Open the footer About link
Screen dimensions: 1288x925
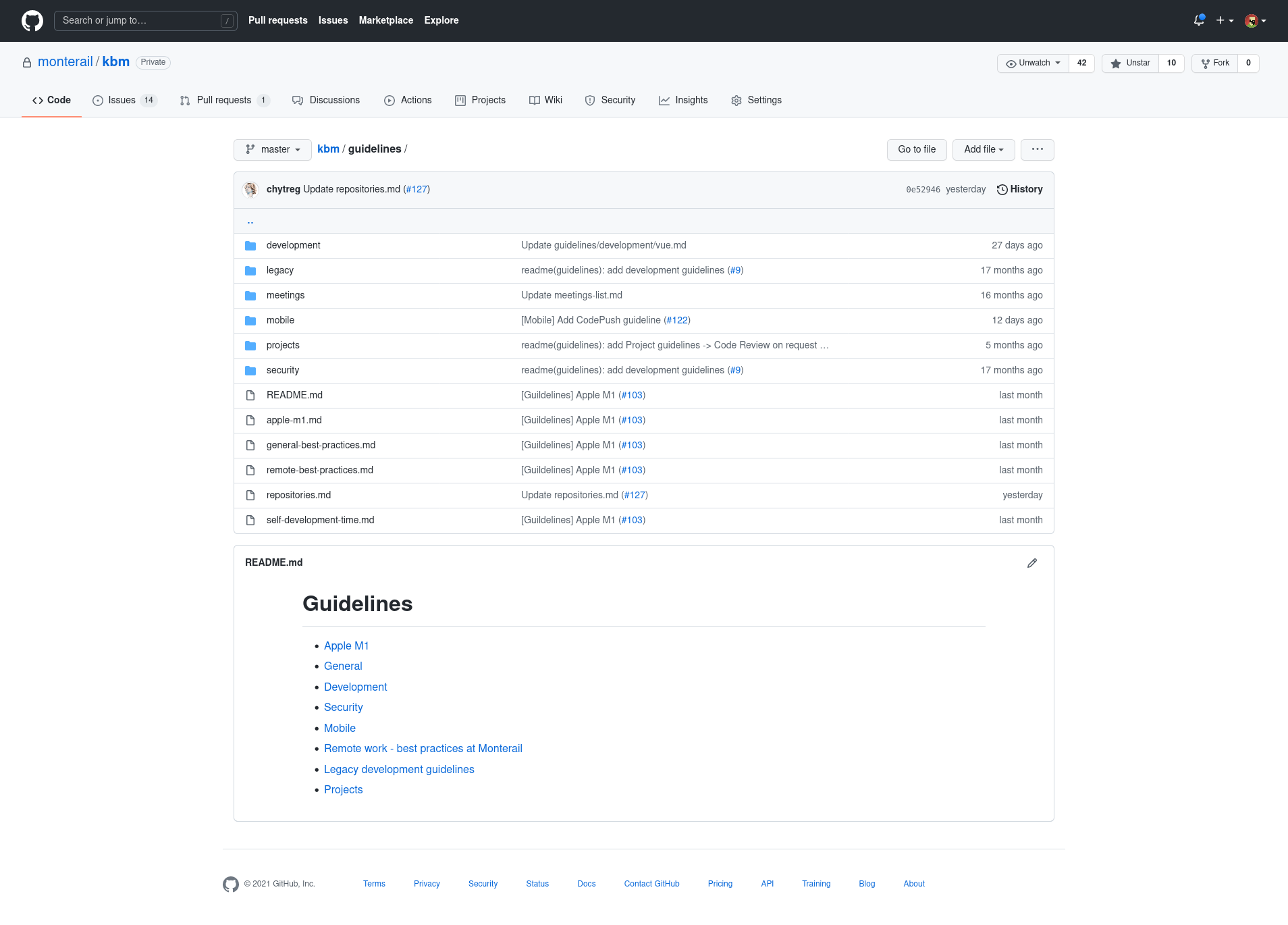(x=914, y=884)
